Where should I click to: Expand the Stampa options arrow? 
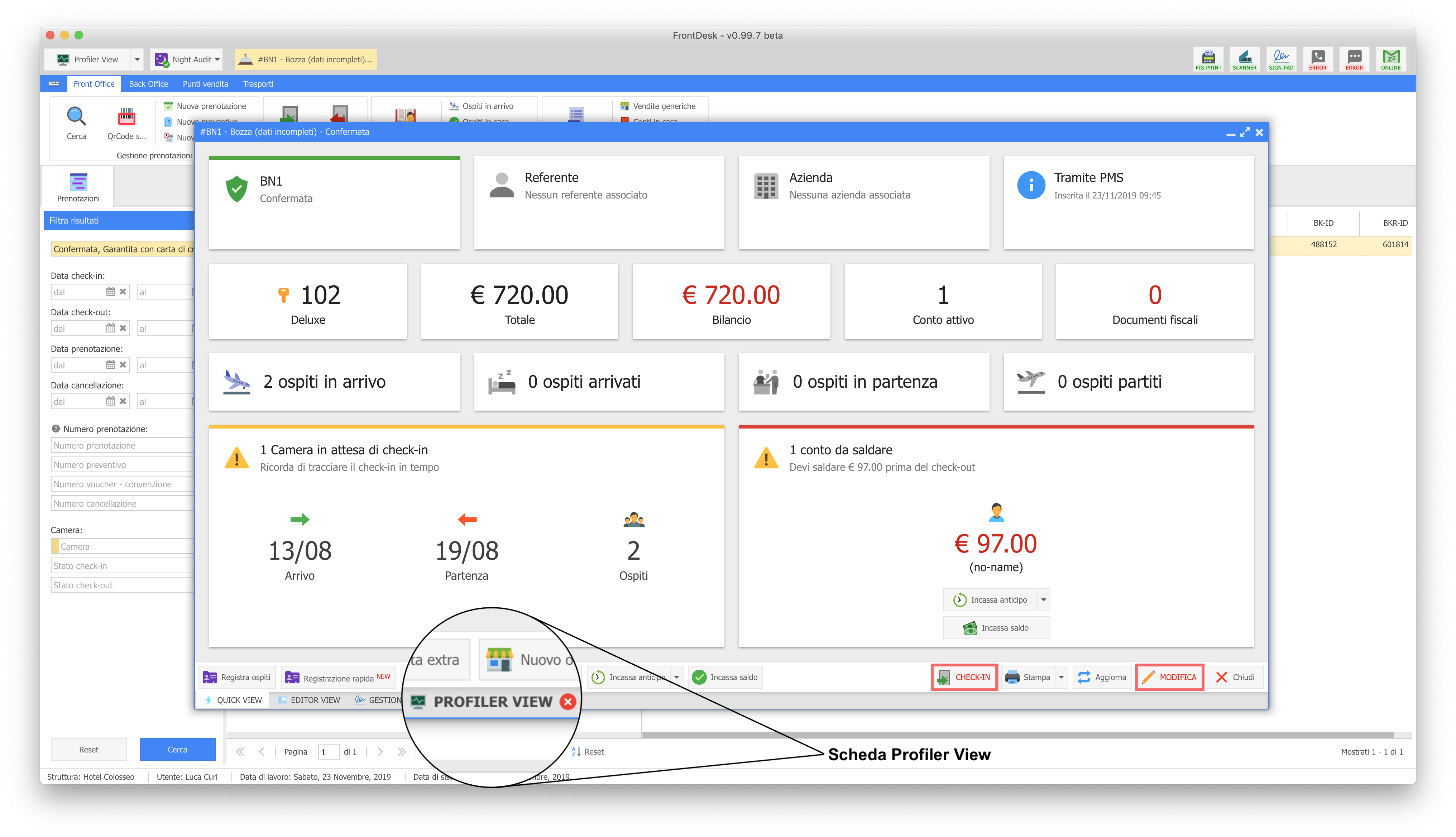(x=1061, y=677)
